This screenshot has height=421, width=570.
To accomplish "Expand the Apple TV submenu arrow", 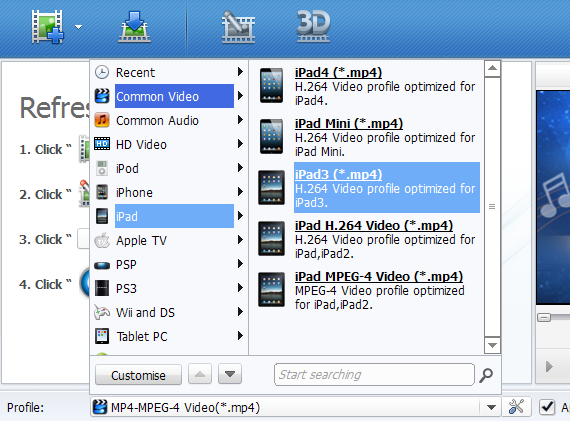I will 240,240.
